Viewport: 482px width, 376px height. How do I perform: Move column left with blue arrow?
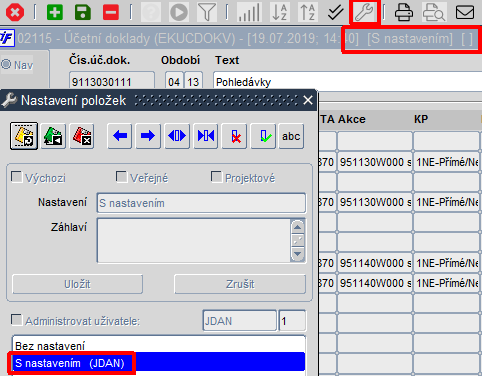pyautogui.click(x=120, y=136)
